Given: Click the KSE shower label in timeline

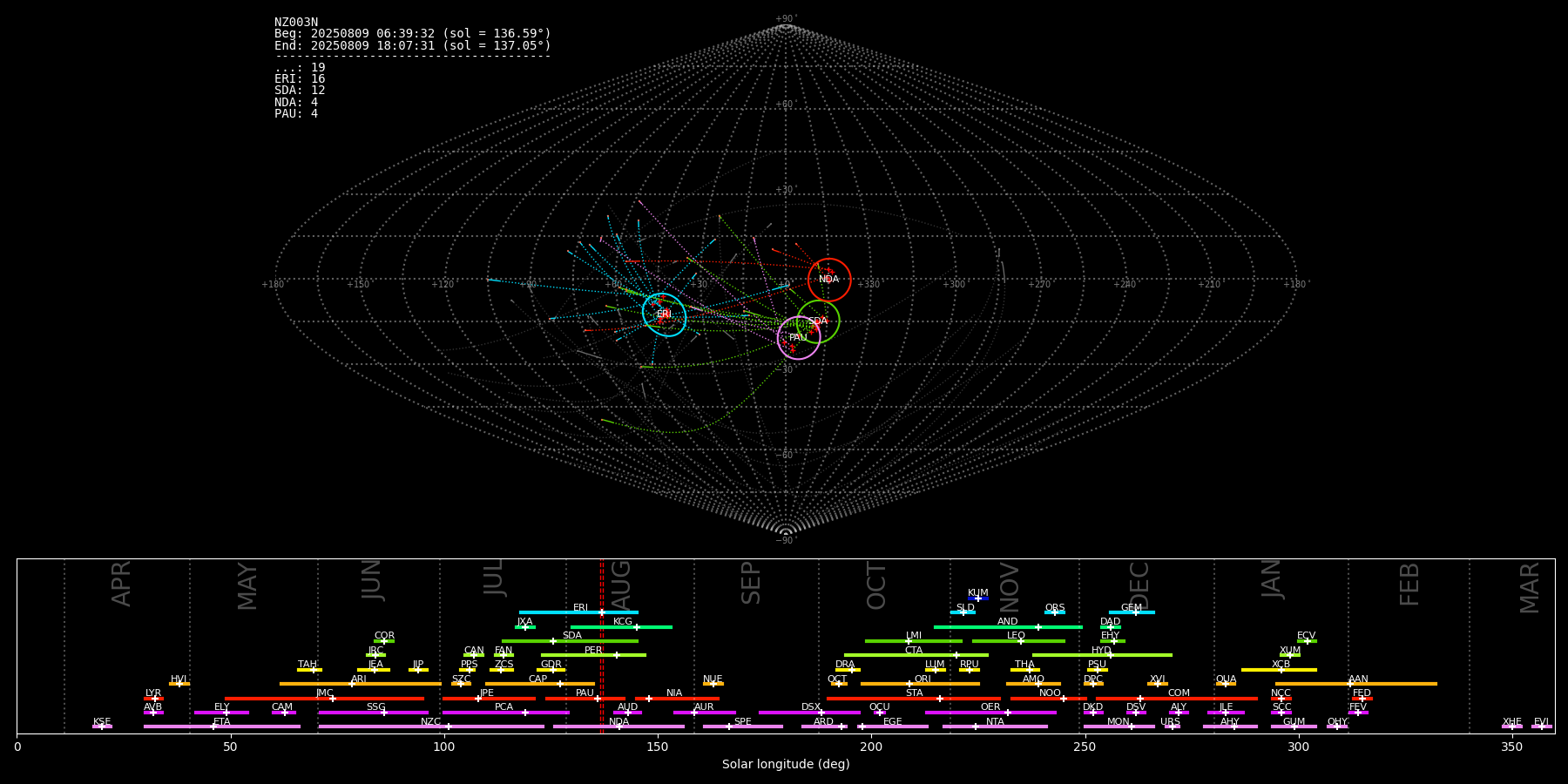Looking at the screenshot, I should tap(102, 722).
